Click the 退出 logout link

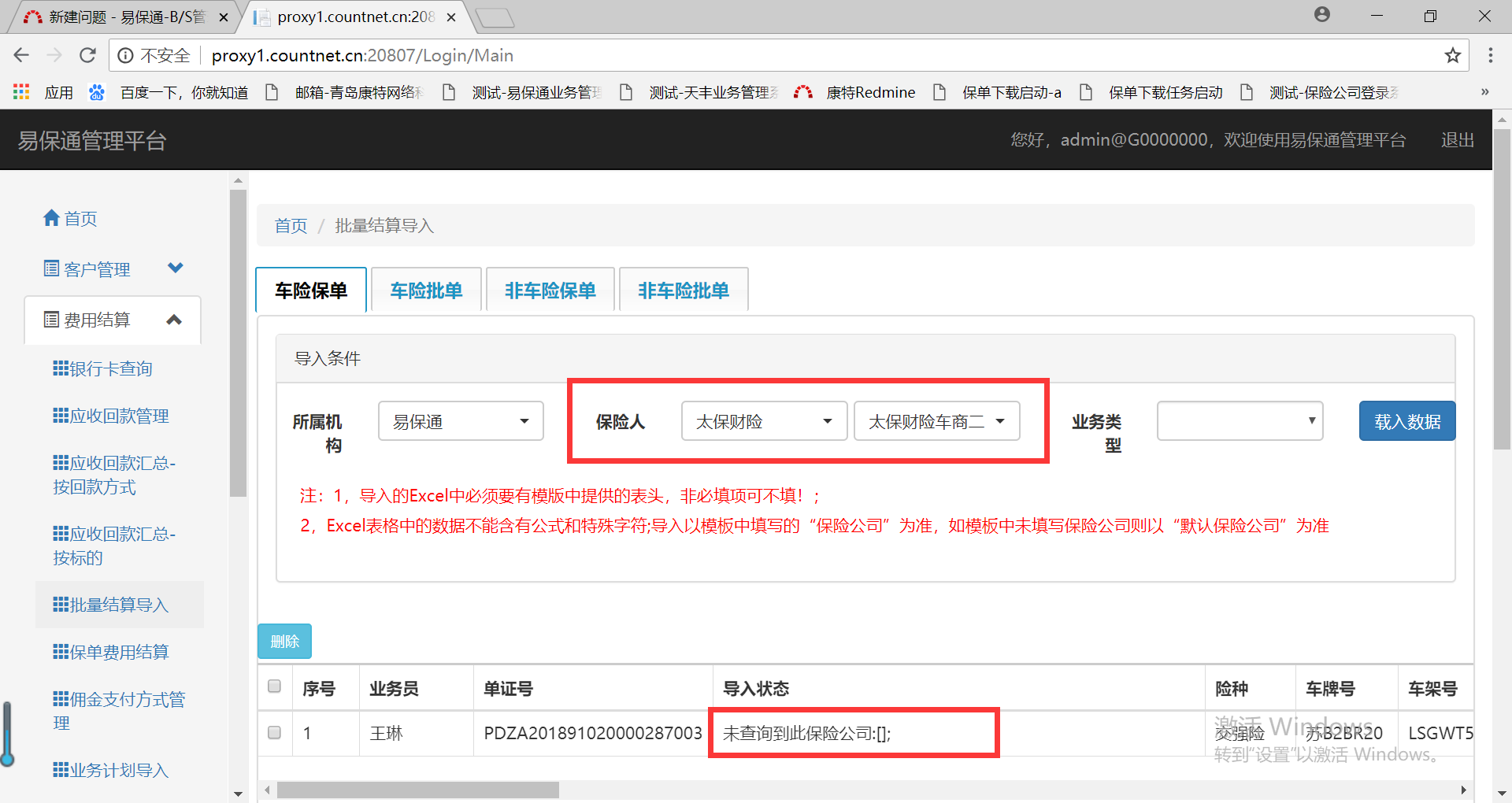tap(1457, 140)
